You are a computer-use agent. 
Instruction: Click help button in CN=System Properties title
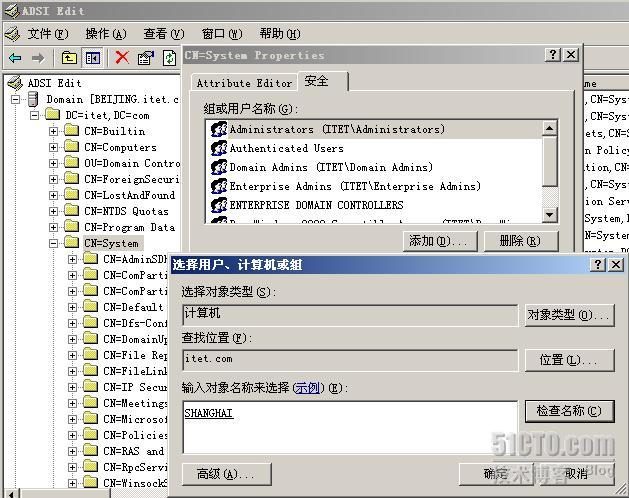553,55
